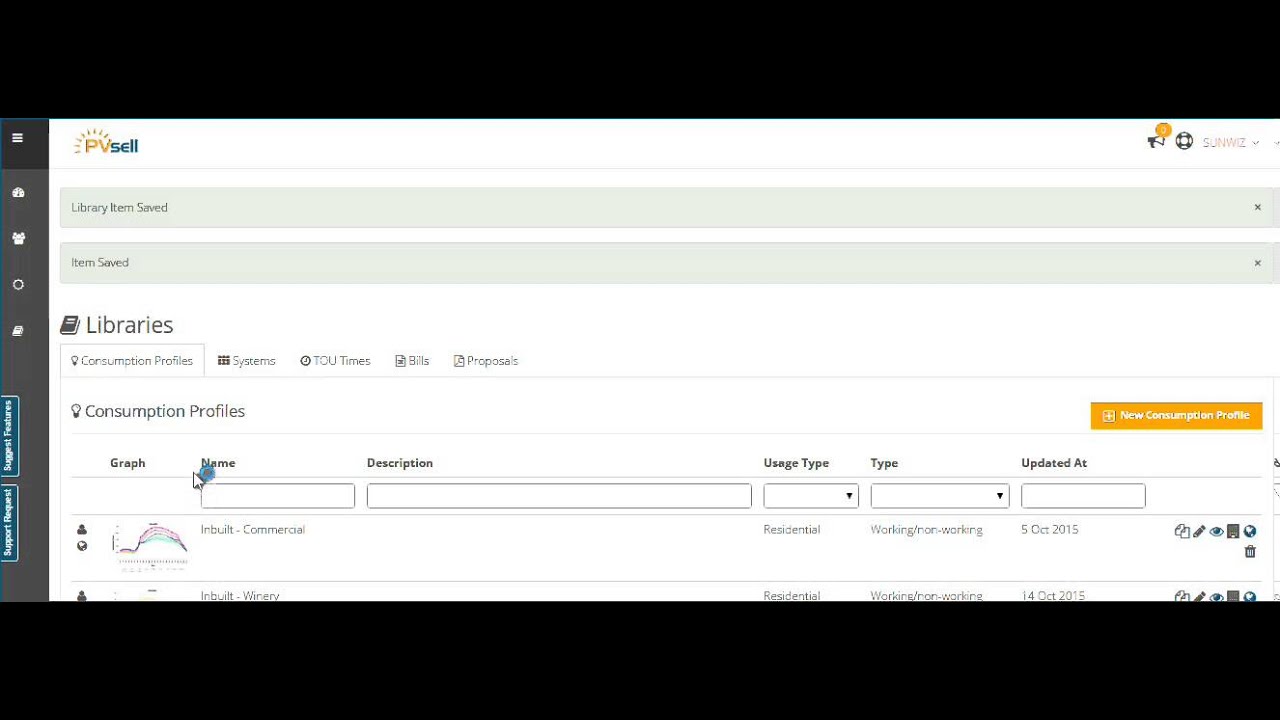The width and height of the screenshot is (1280, 720).
Task: Sort by the Type column header
Action: pos(884,463)
